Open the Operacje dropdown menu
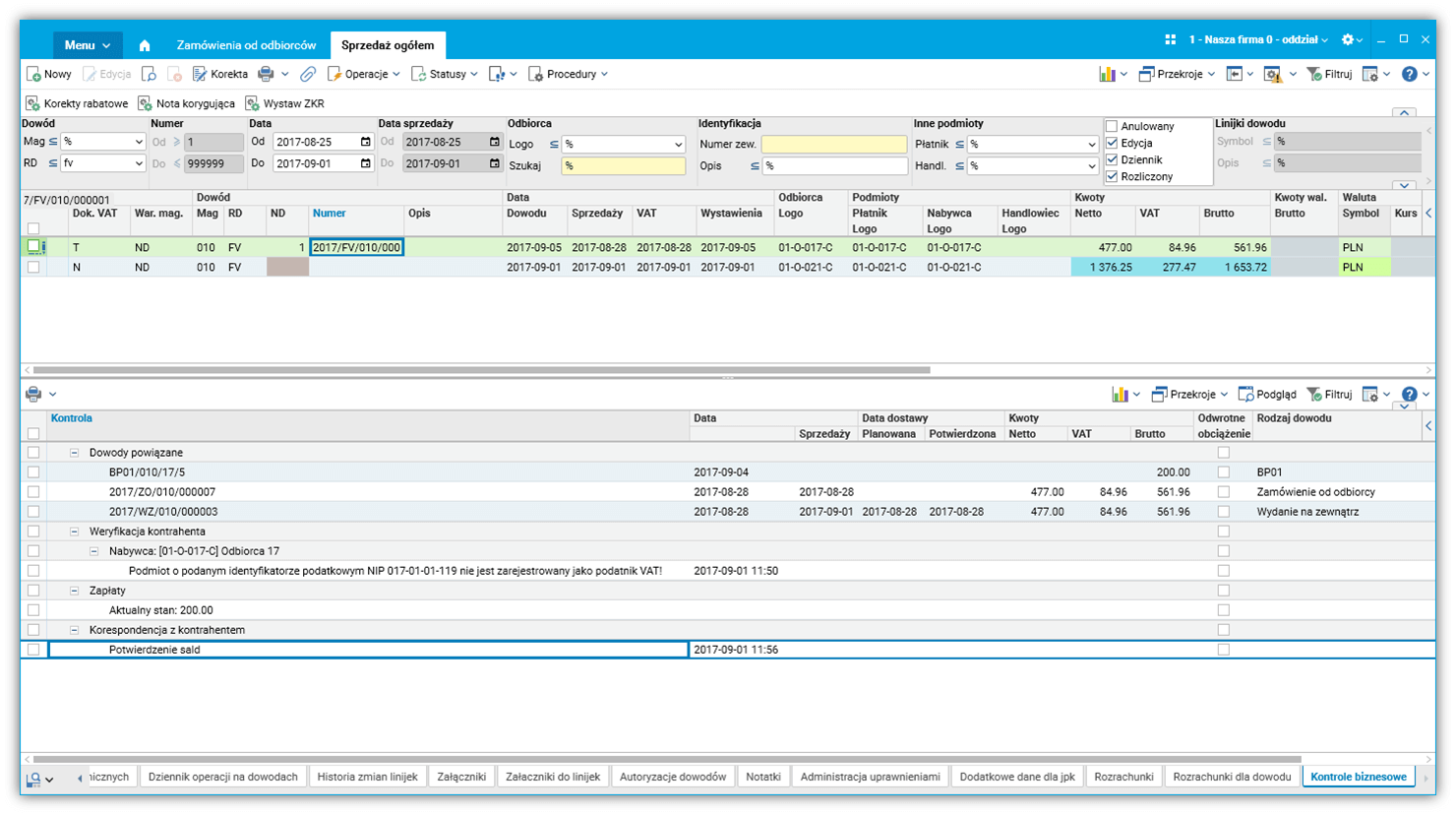 pyautogui.click(x=364, y=74)
